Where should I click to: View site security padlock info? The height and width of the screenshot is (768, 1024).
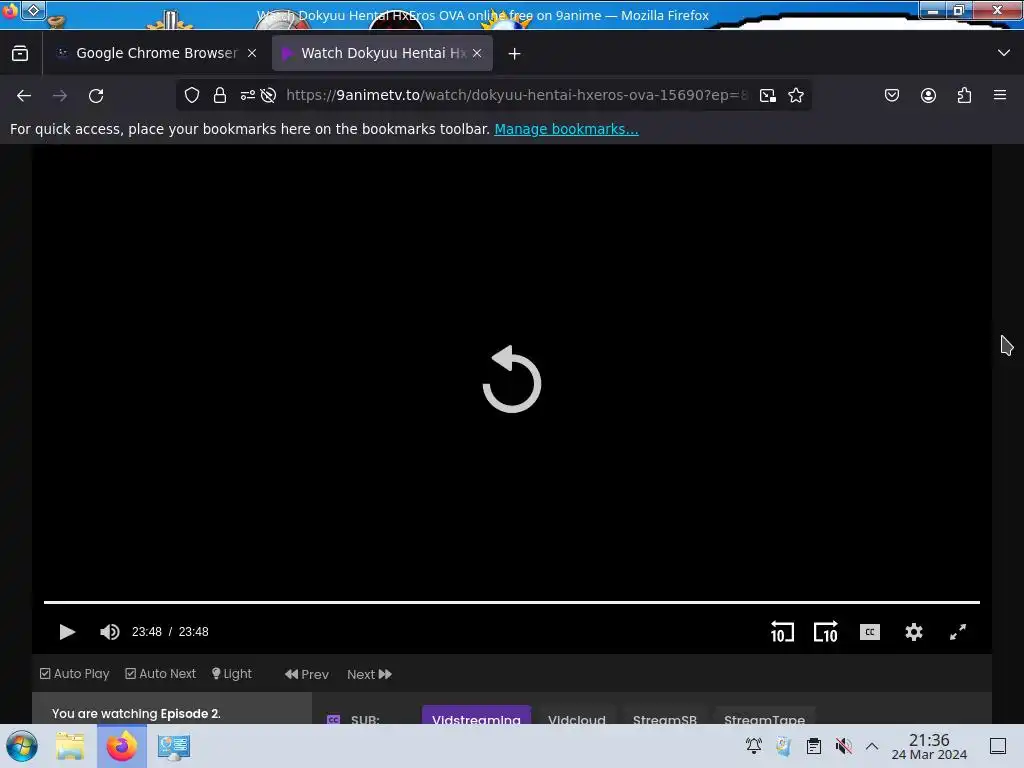pyautogui.click(x=220, y=95)
